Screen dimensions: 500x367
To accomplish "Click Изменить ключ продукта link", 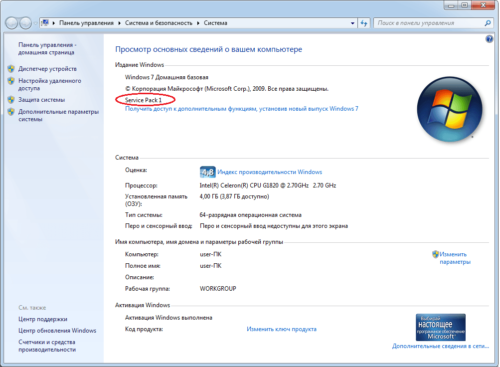I will [x=281, y=329].
